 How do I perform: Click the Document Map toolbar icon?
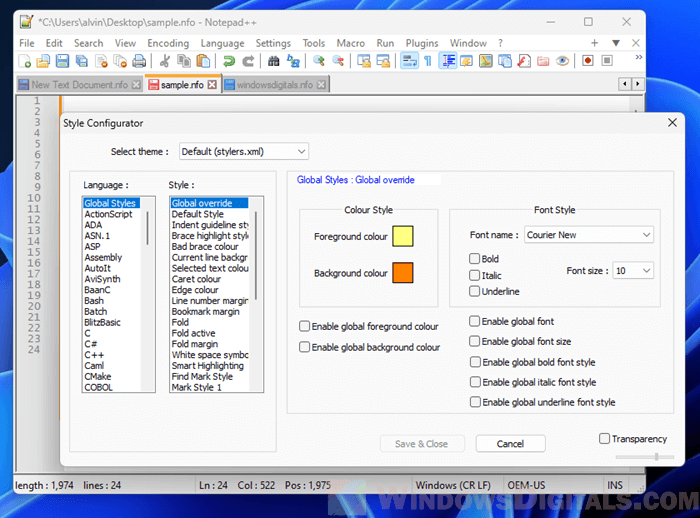(x=486, y=61)
